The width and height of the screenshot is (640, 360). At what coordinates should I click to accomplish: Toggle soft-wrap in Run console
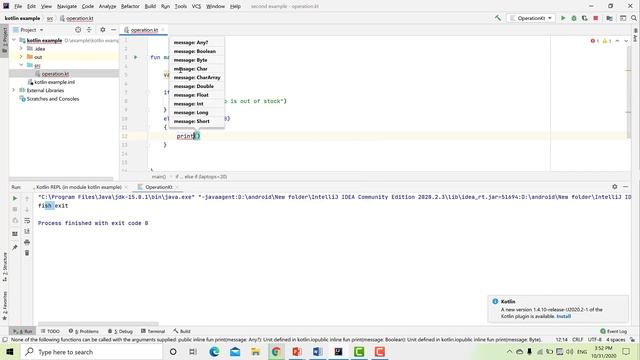(x=27, y=220)
